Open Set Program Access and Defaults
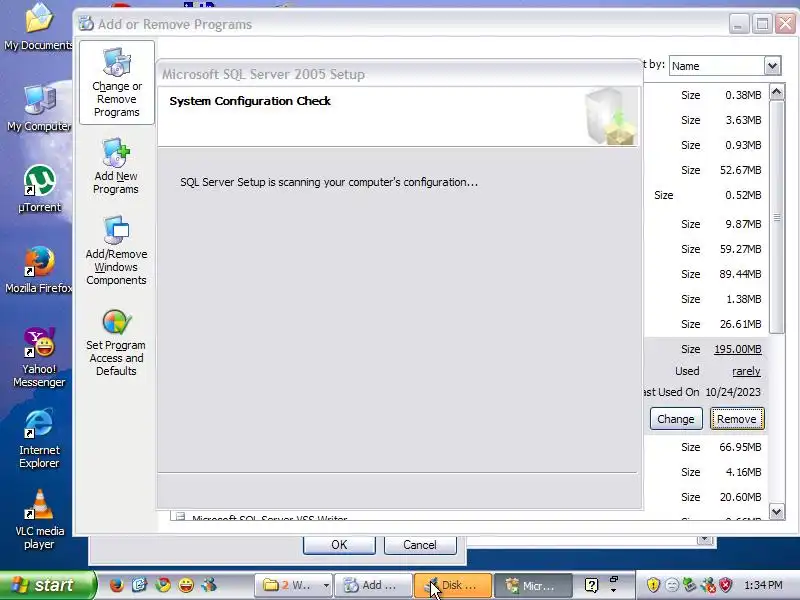Image resolution: width=800 pixels, height=600 pixels. (116, 343)
